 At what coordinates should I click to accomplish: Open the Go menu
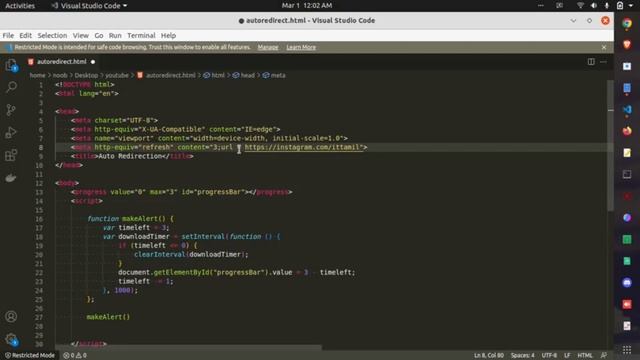click(99, 36)
